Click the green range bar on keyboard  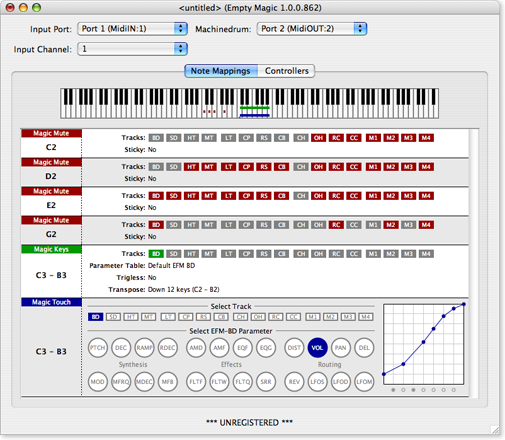pos(255,108)
